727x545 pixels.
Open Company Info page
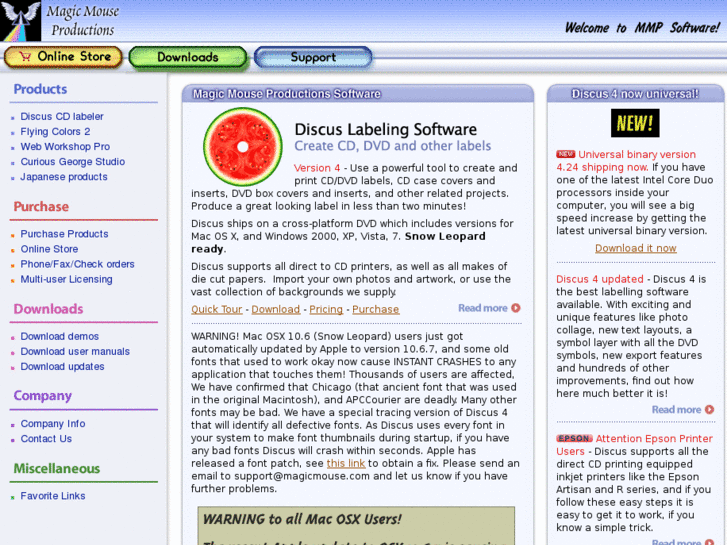click(x=52, y=423)
